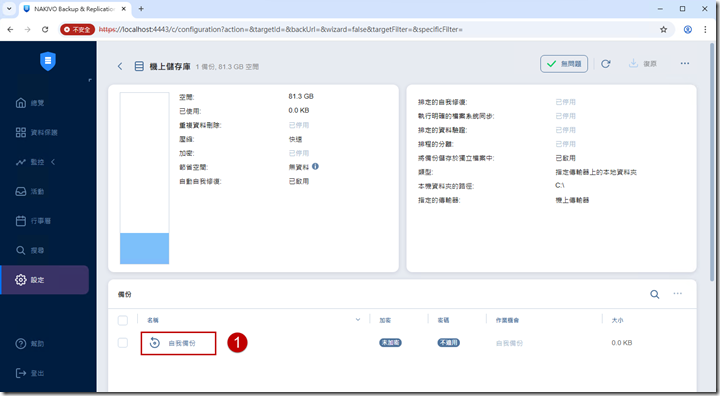
Task: Click the 81.3 GB free space value
Action: pos(301,96)
